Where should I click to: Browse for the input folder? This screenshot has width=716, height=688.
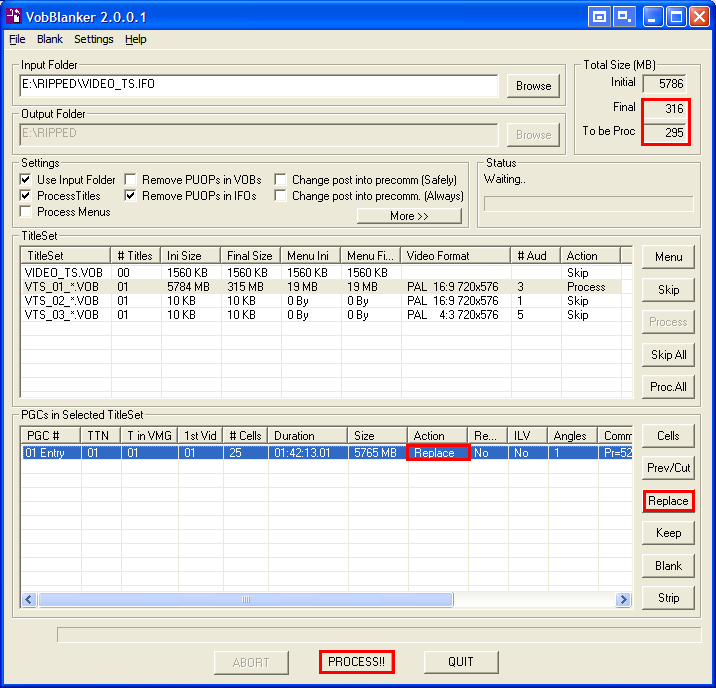pos(533,86)
